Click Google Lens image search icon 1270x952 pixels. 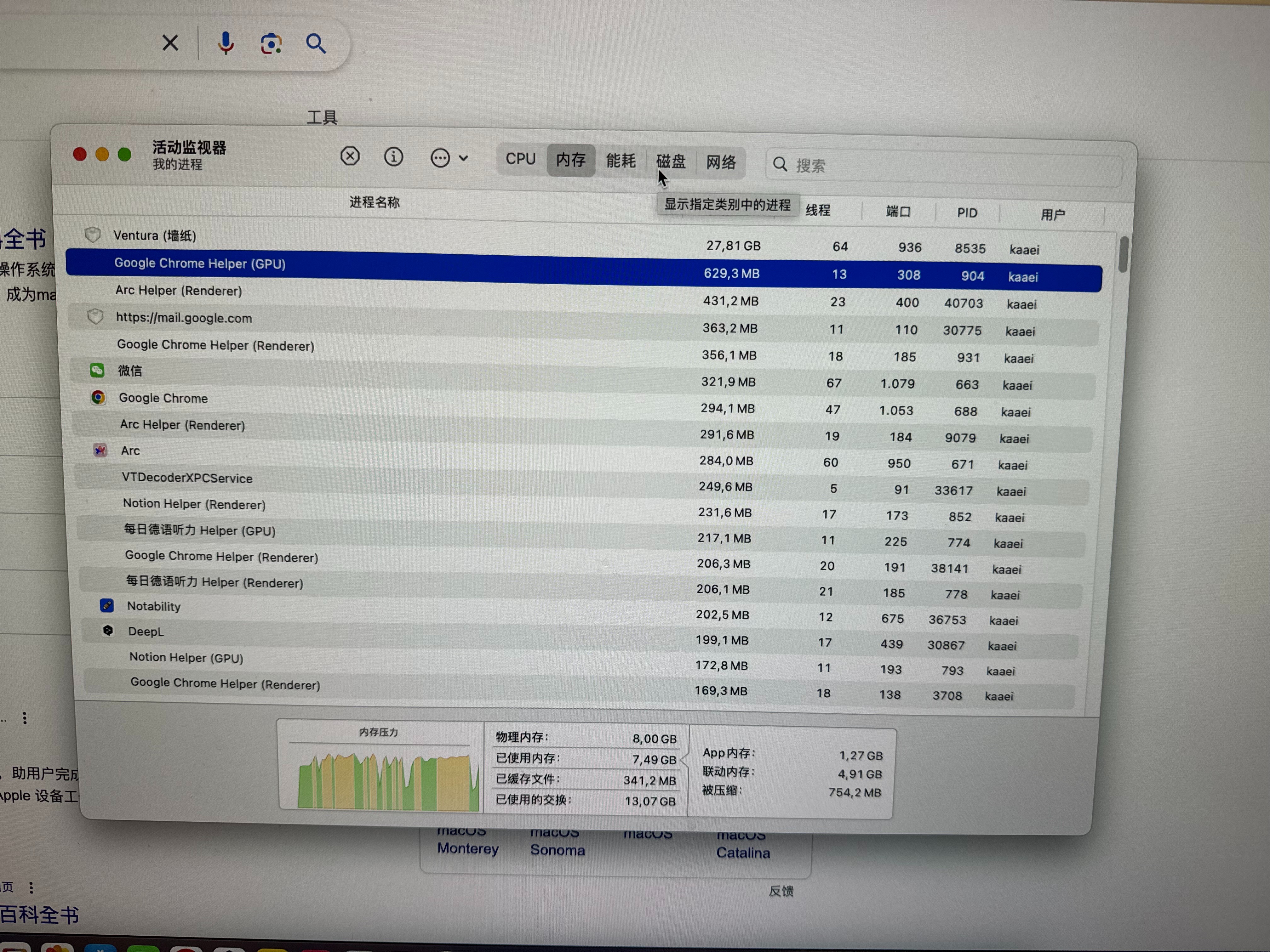click(271, 44)
